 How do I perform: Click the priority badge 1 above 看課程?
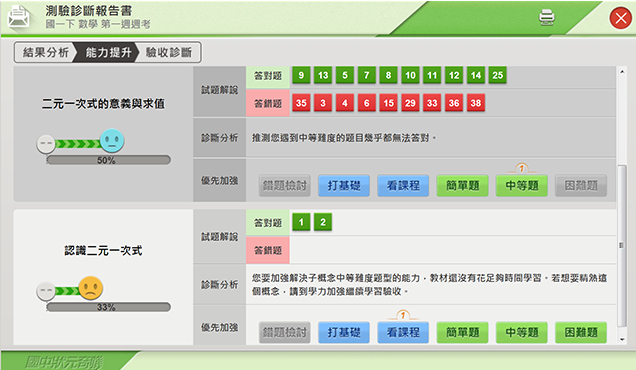click(403, 315)
